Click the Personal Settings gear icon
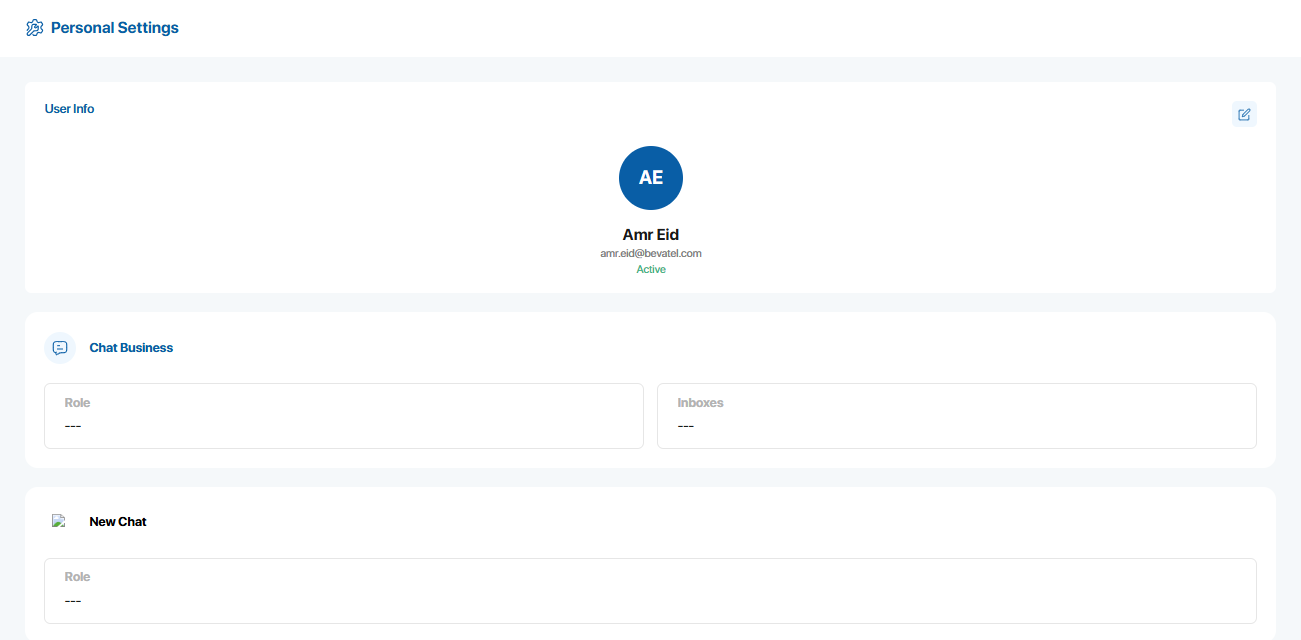Image resolution: width=1301 pixels, height=640 pixels. coord(34,28)
